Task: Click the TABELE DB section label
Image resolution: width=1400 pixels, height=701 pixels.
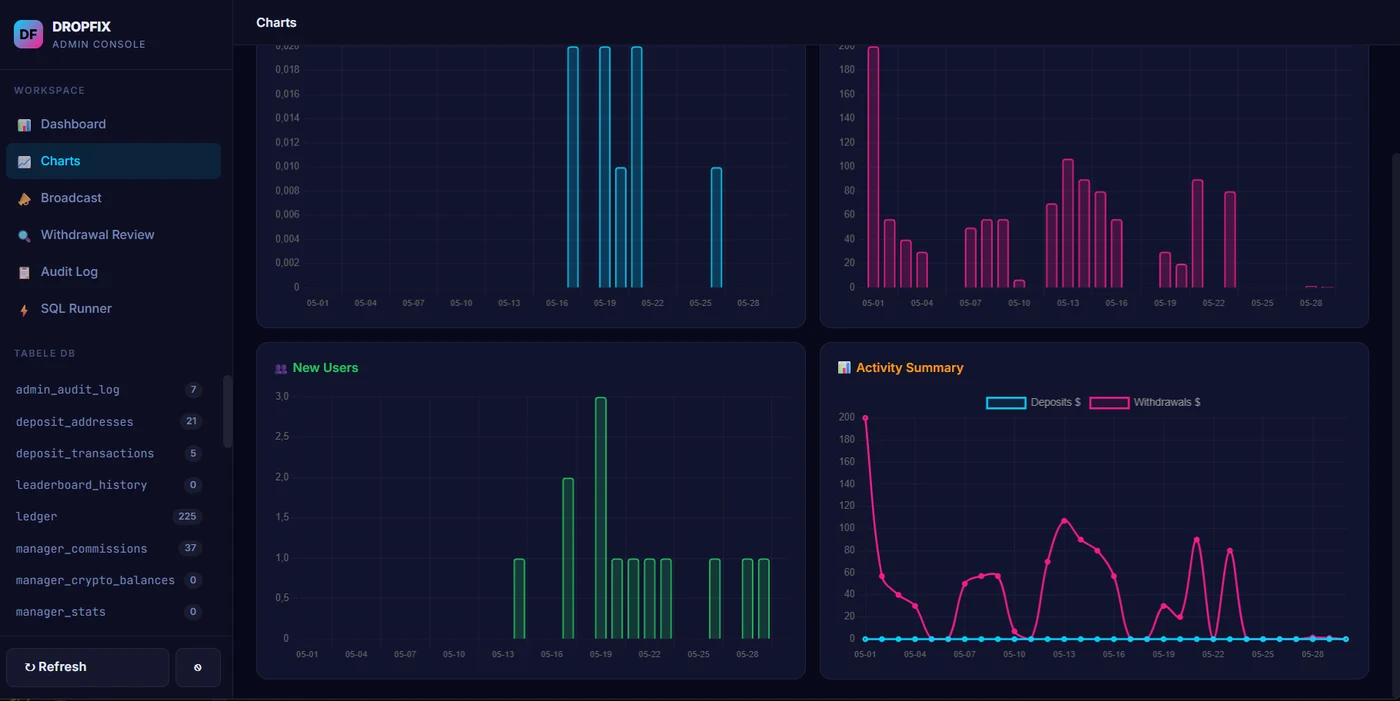Action: 45,354
